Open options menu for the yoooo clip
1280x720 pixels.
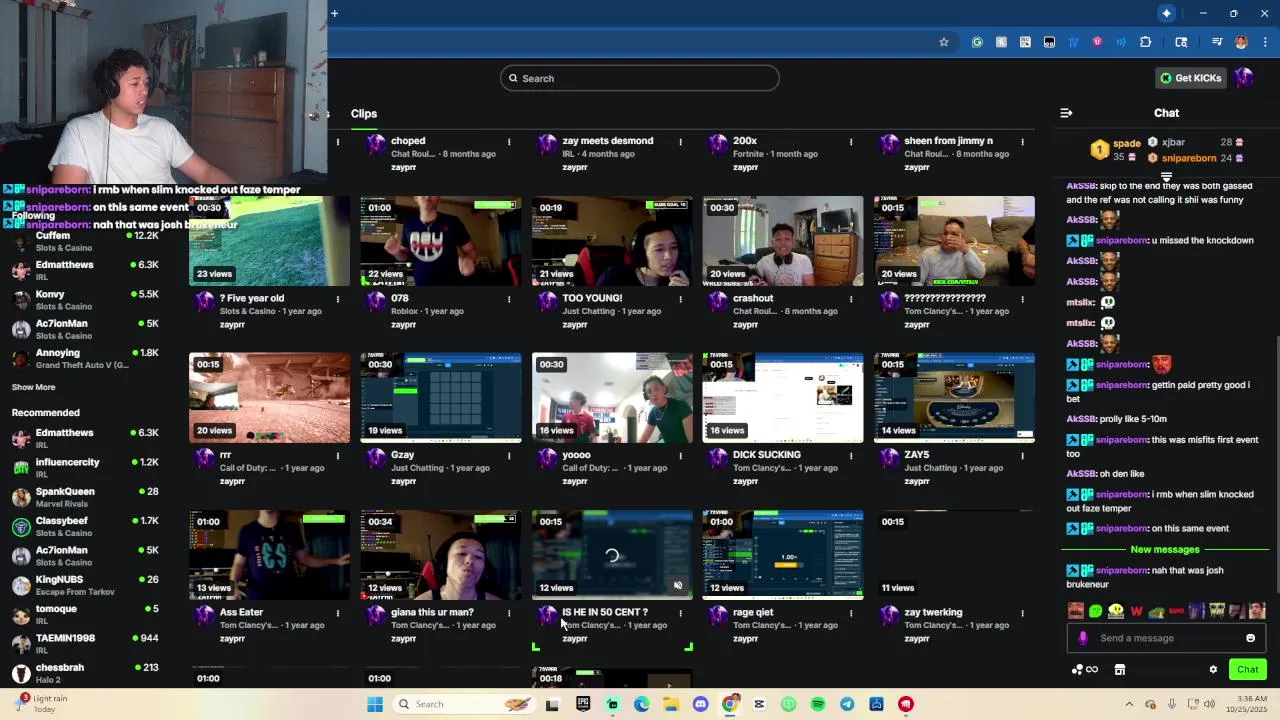(x=680, y=456)
